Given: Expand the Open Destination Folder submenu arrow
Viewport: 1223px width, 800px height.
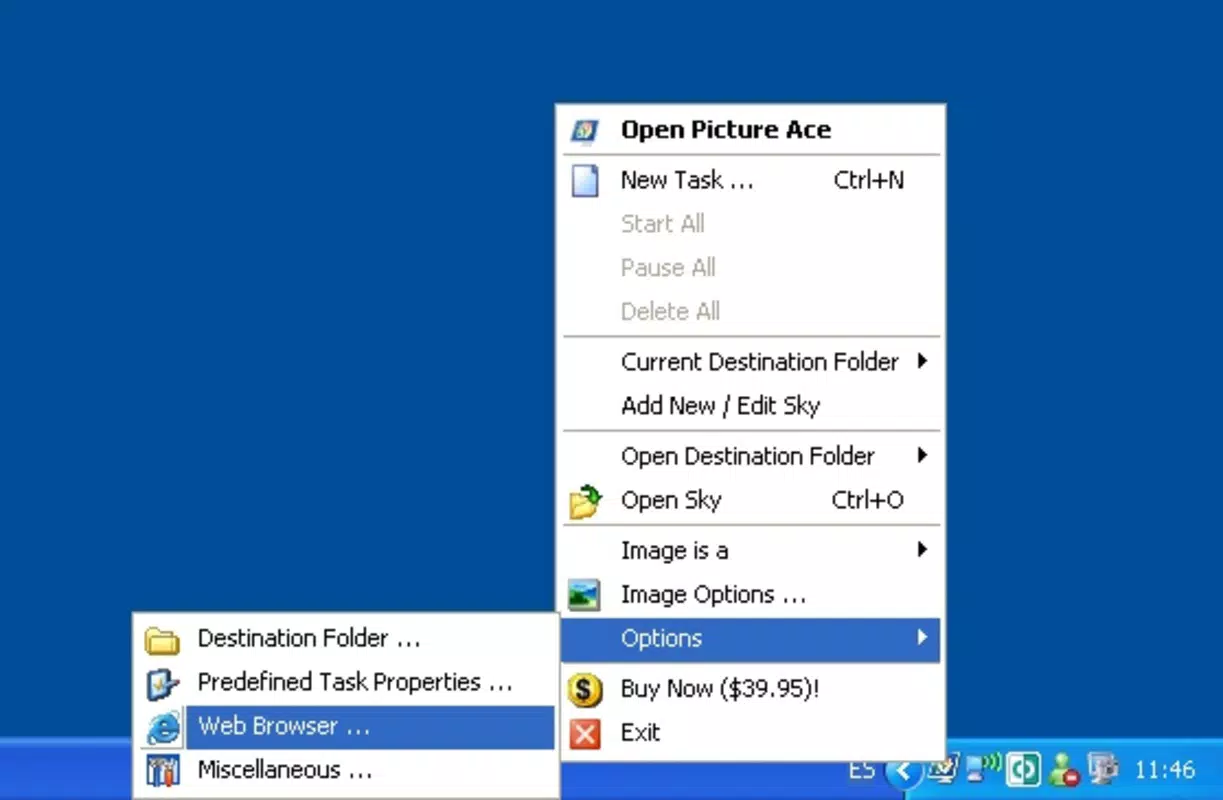Looking at the screenshot, I should 922,456.
